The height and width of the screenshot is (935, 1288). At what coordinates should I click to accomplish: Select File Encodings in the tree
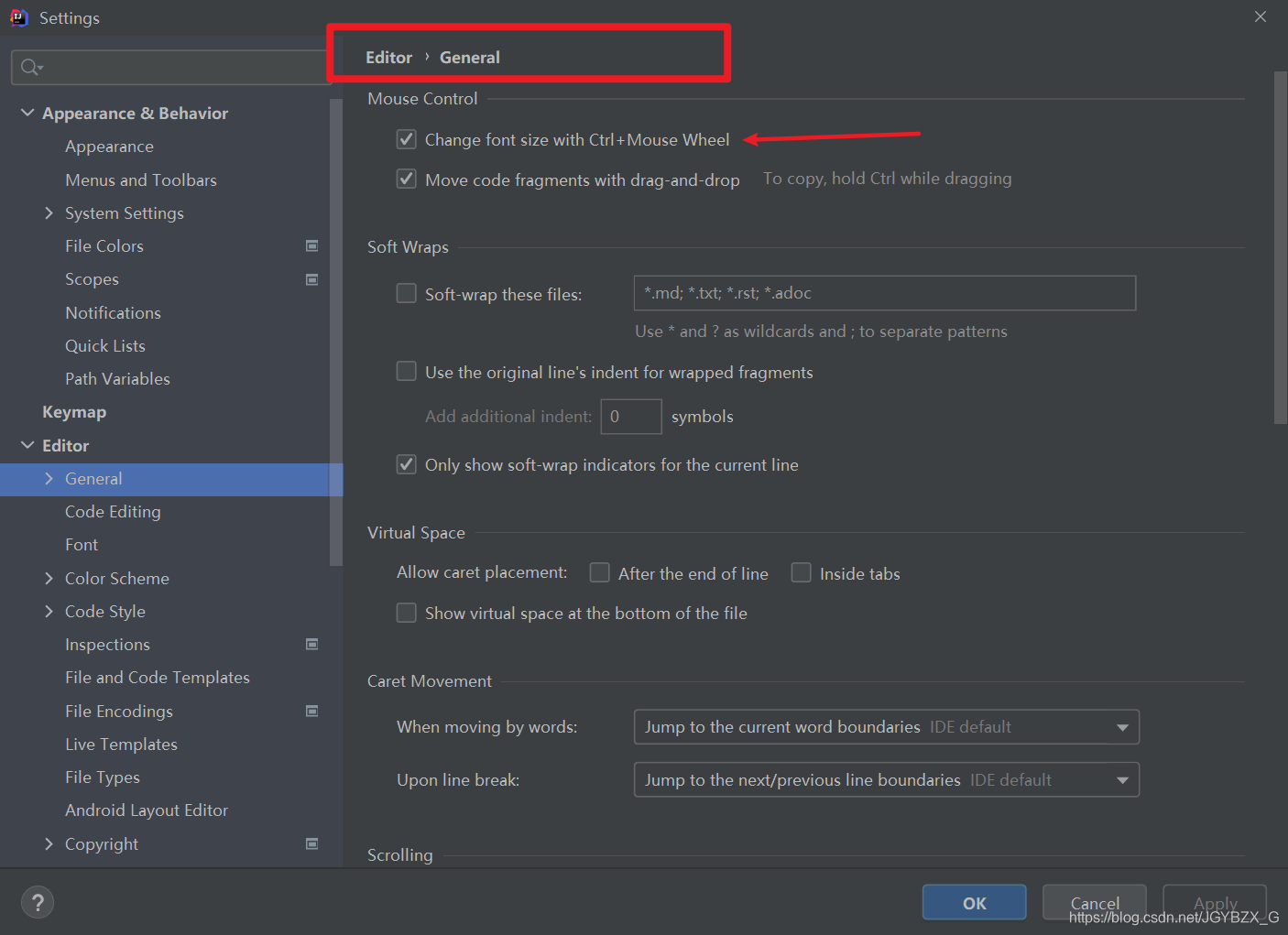tap(119, 712)
